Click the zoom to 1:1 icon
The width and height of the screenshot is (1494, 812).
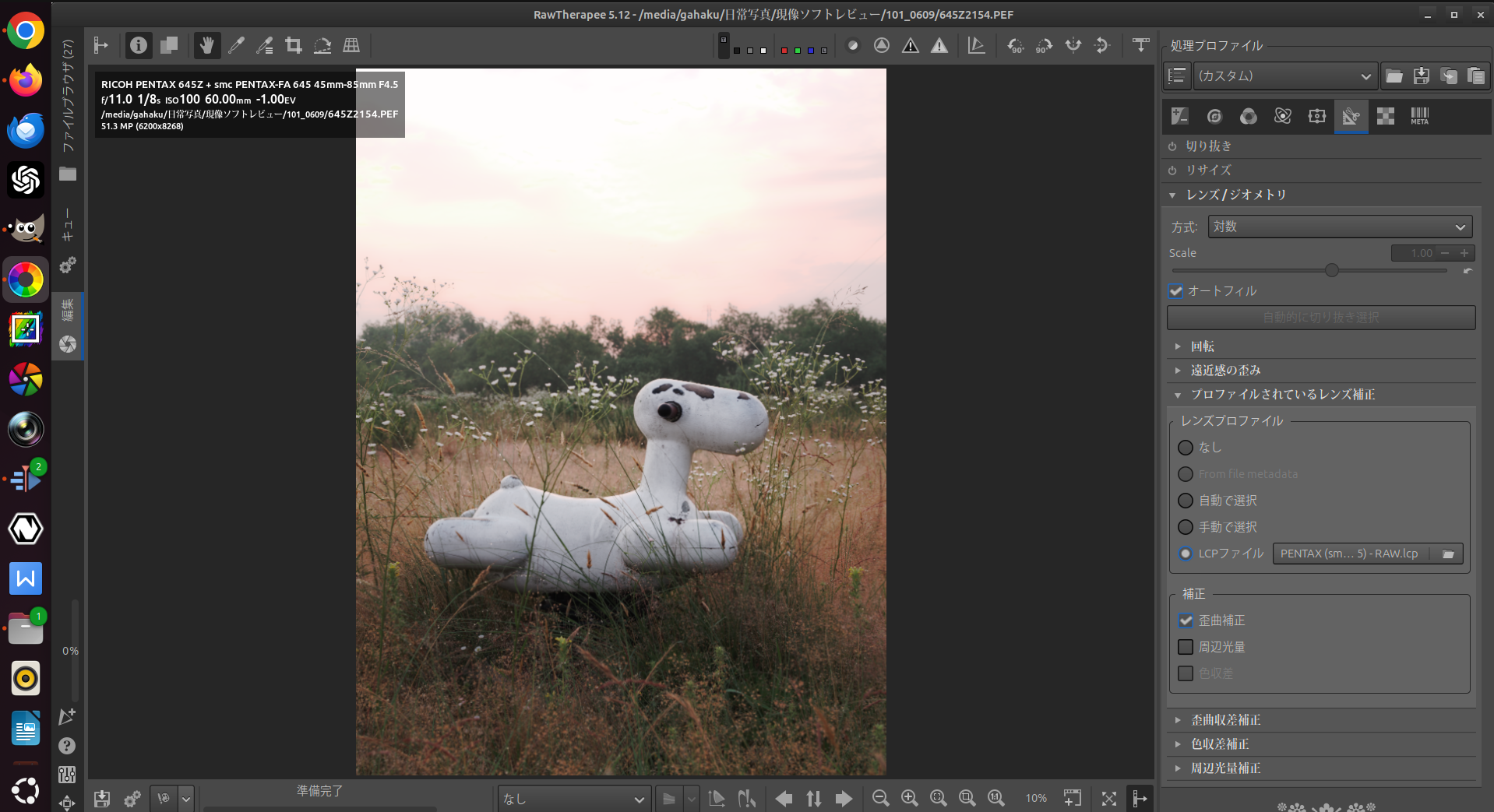tap(994, 798)
